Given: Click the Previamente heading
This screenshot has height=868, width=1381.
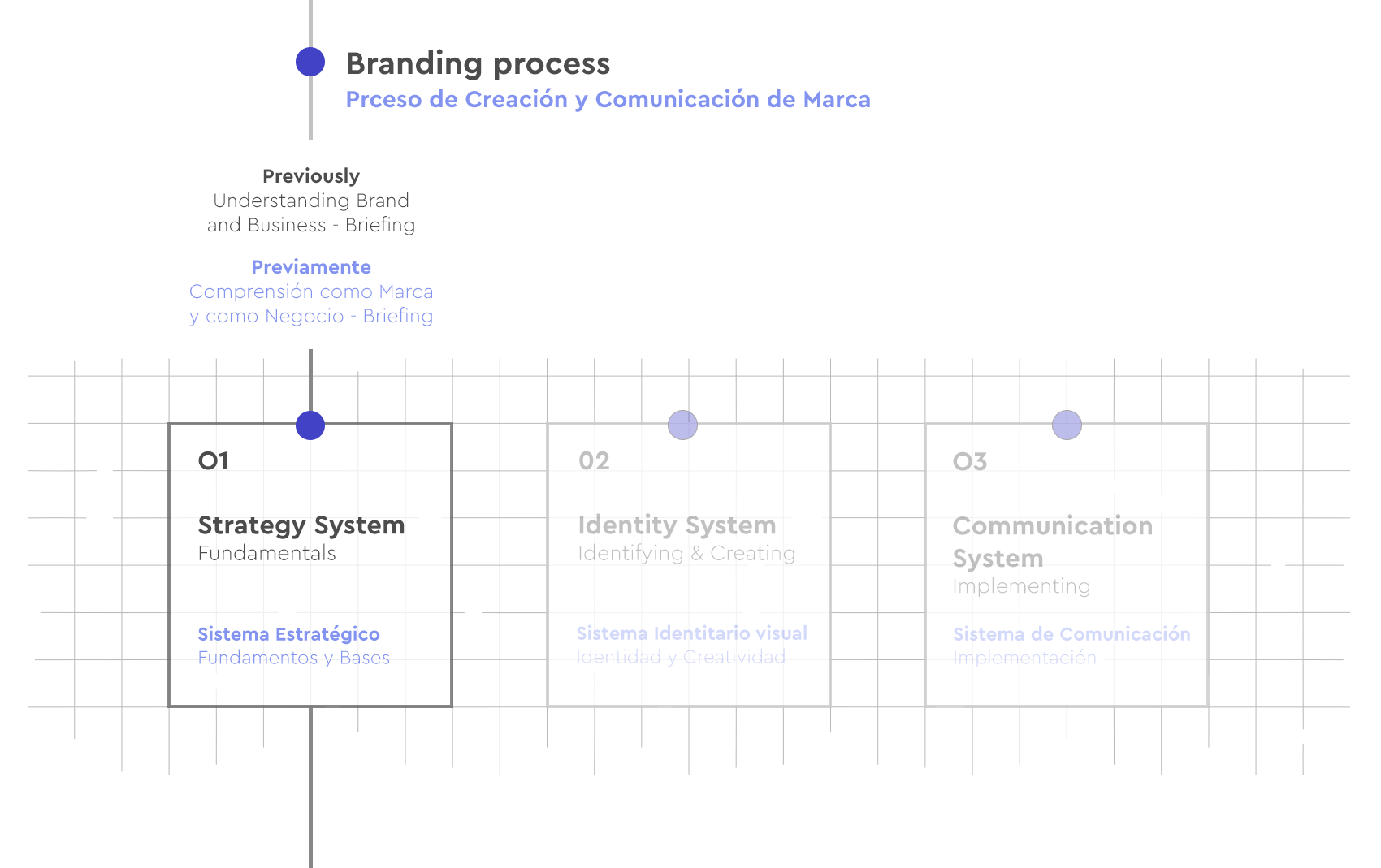Looking at the screenshot, I should click(x=311, y=267).
